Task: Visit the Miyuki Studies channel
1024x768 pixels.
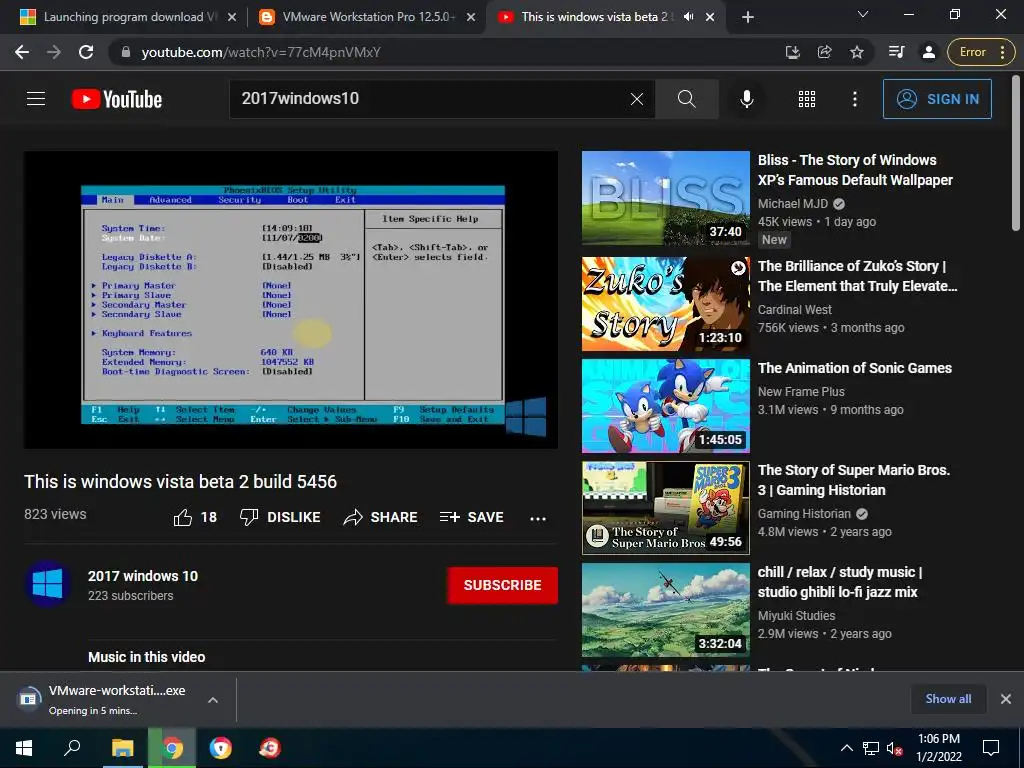Action: (x=796, y=615)
